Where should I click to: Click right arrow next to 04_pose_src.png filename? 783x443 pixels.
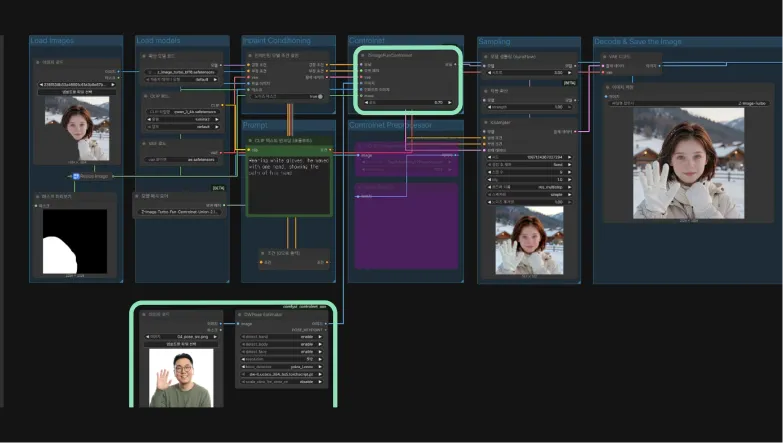pos(215,337)
